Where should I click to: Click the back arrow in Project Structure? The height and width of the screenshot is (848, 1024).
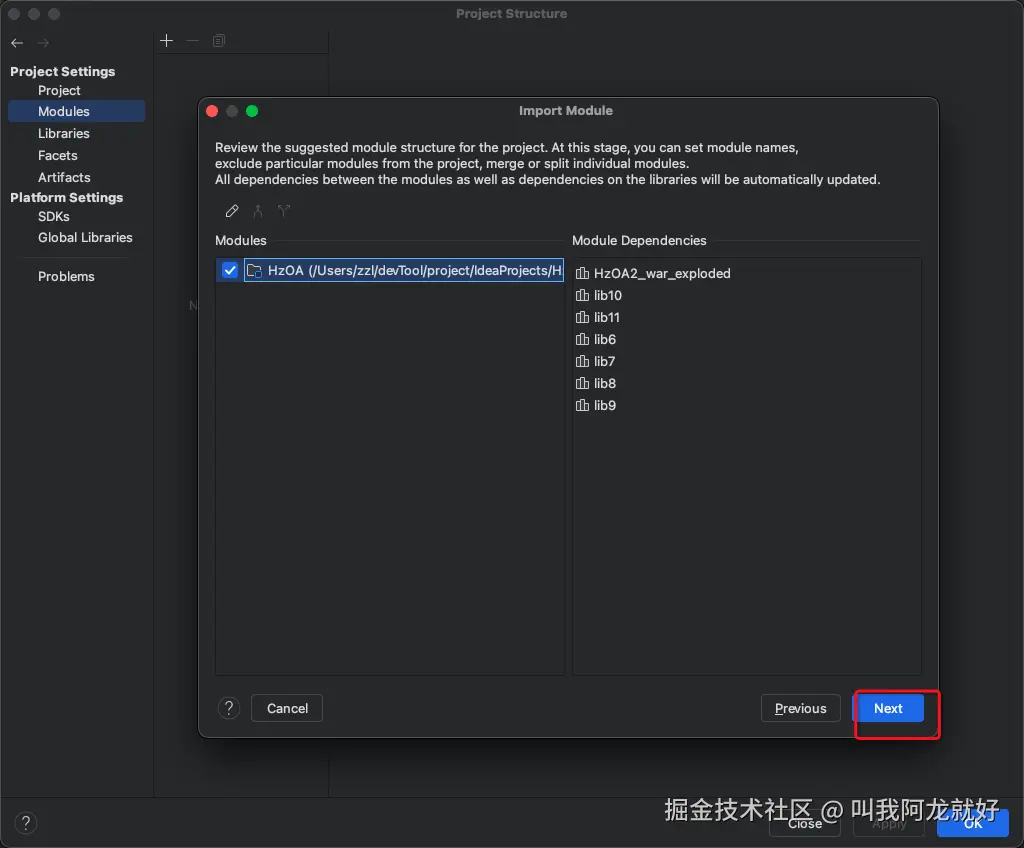(x=17, y=43)
